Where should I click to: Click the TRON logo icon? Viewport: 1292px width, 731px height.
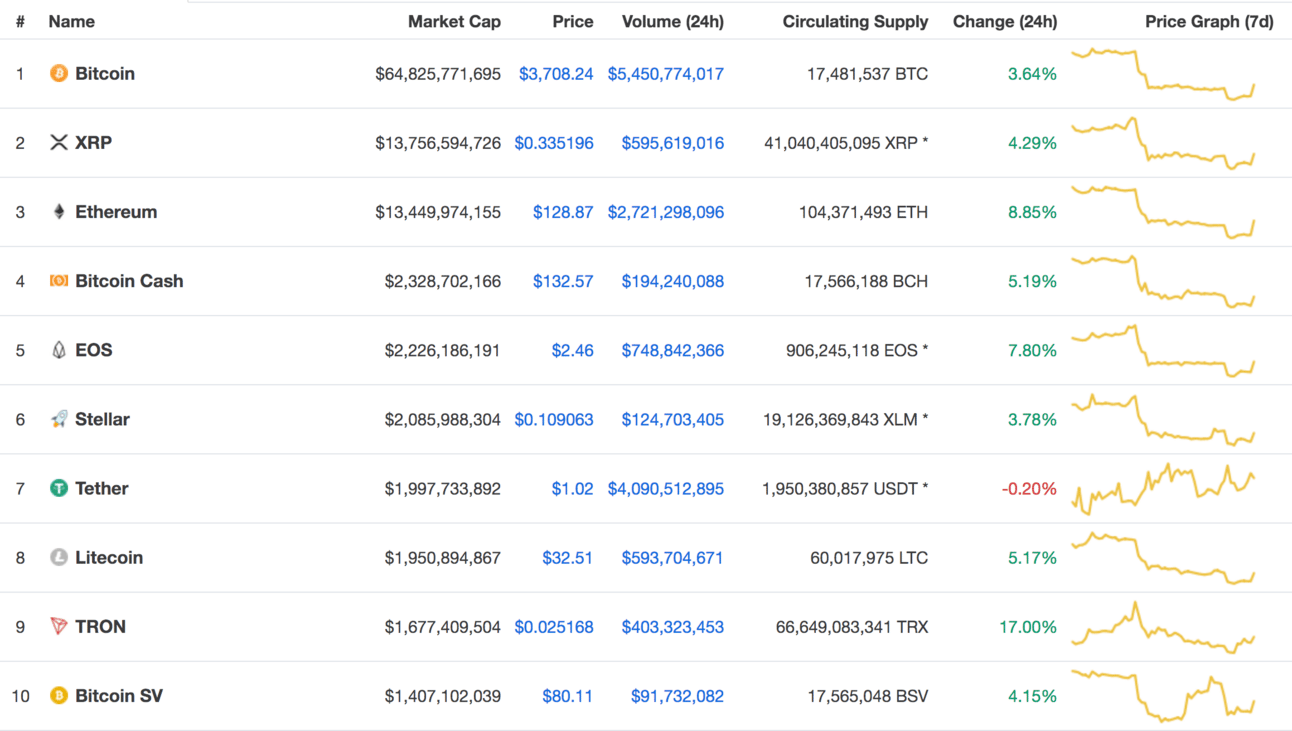click(x=59, y=626)
